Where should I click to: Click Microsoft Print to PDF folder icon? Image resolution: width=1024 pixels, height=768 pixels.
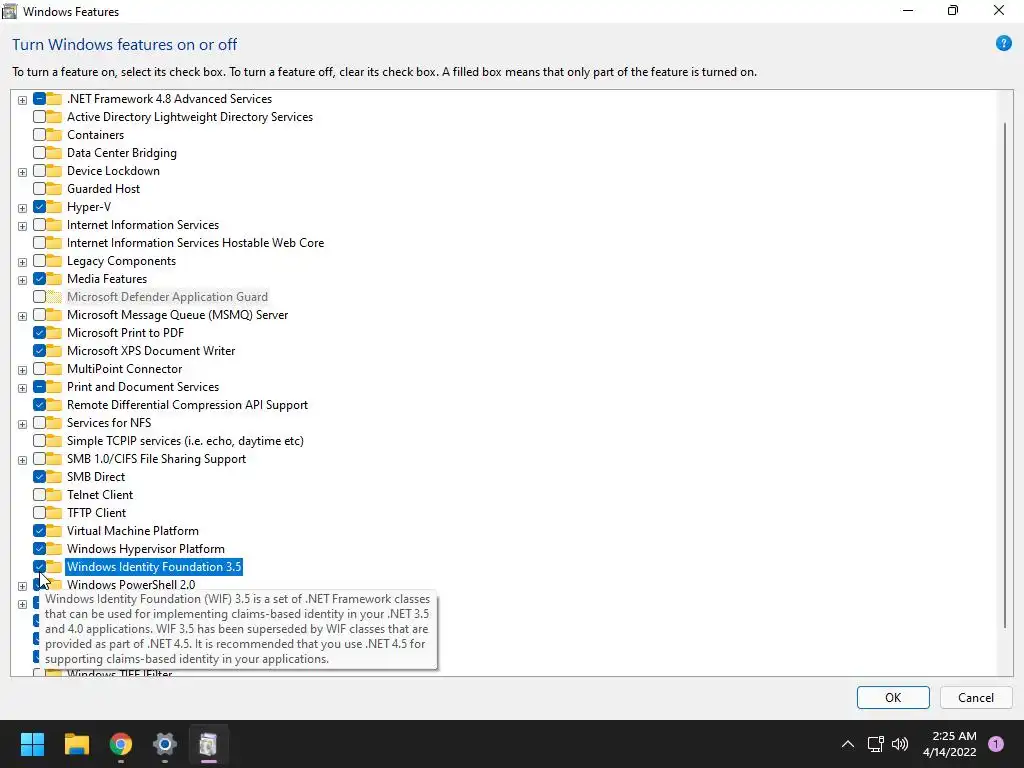54,333
